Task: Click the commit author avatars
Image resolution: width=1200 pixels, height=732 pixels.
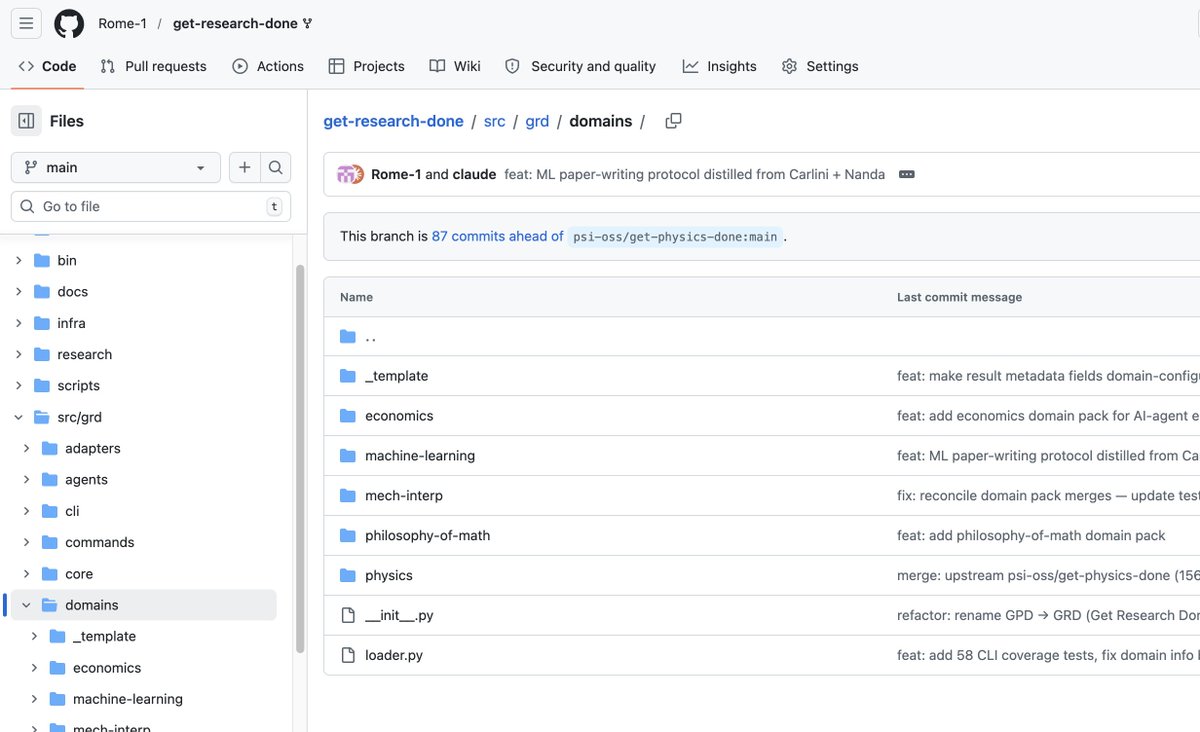Action: (x=350, y=174)
